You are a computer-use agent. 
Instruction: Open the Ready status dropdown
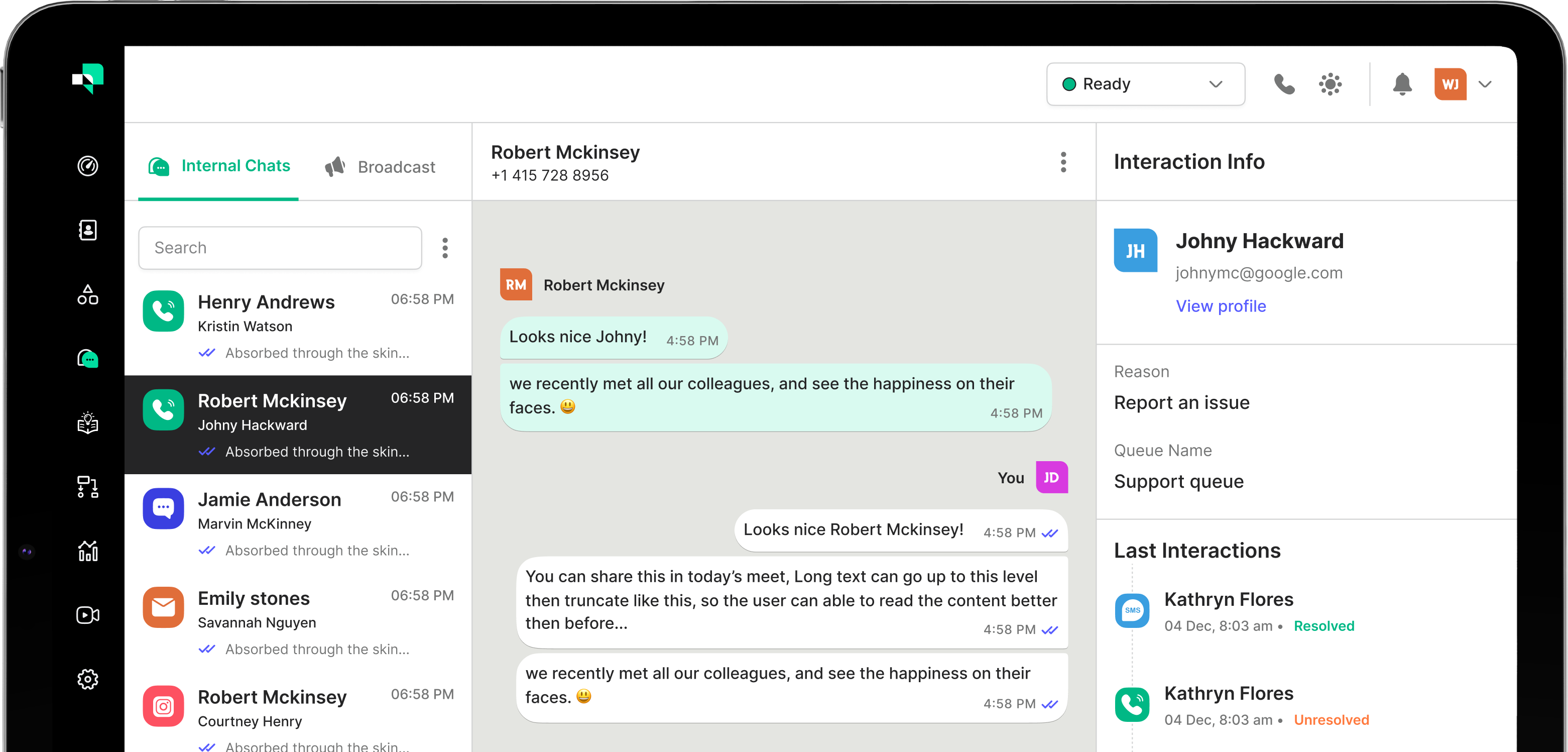1146,84
